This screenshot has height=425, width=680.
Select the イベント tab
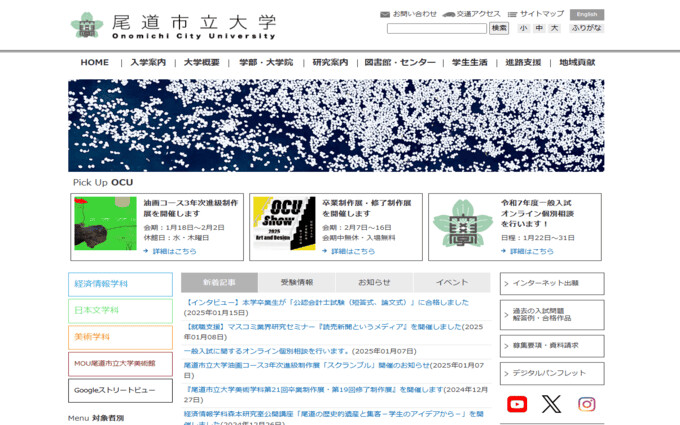pos(452,282)
